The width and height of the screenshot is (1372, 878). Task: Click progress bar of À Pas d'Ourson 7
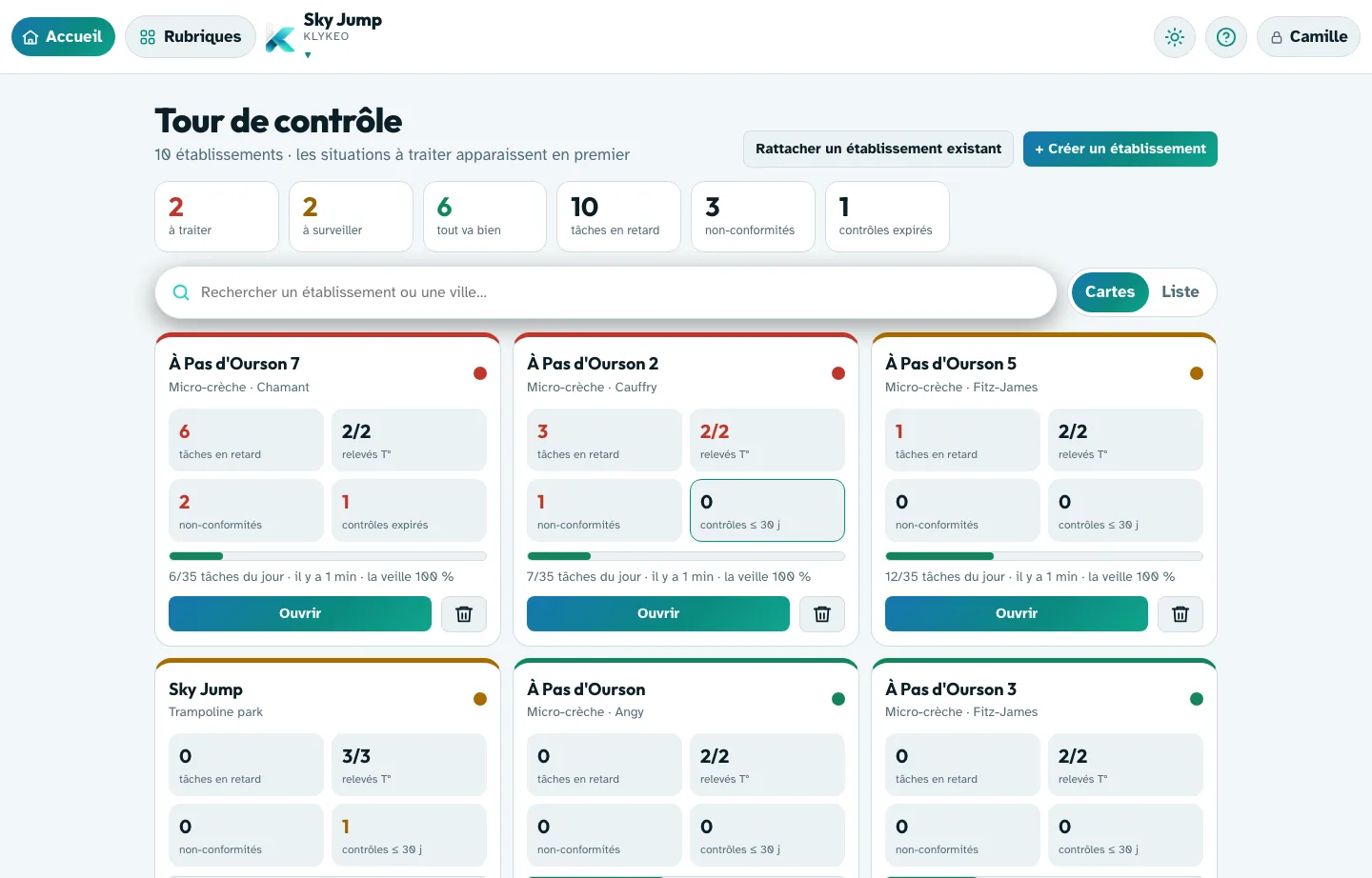tap(328, 556)
